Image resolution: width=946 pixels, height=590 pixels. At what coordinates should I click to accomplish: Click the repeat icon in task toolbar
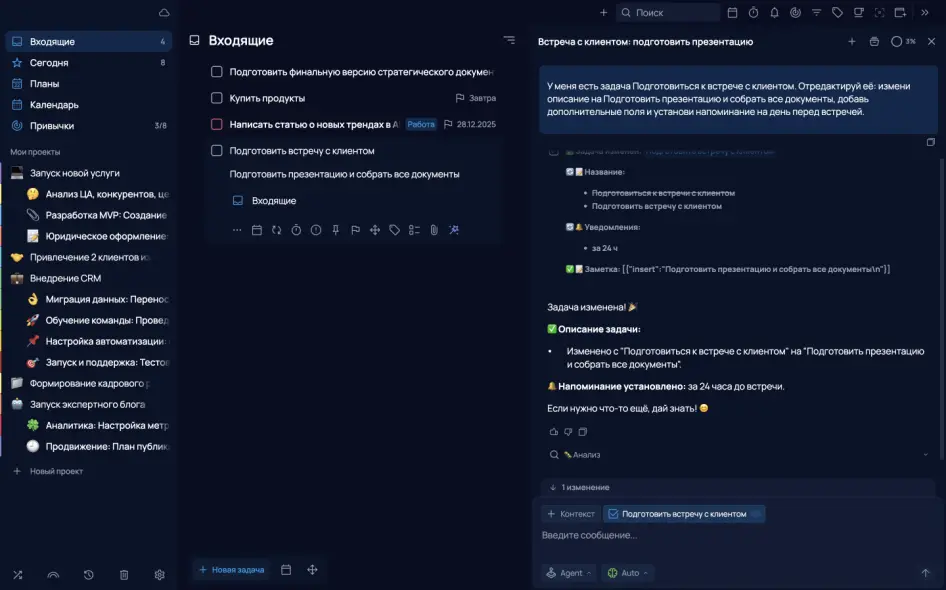click(276, 230)
